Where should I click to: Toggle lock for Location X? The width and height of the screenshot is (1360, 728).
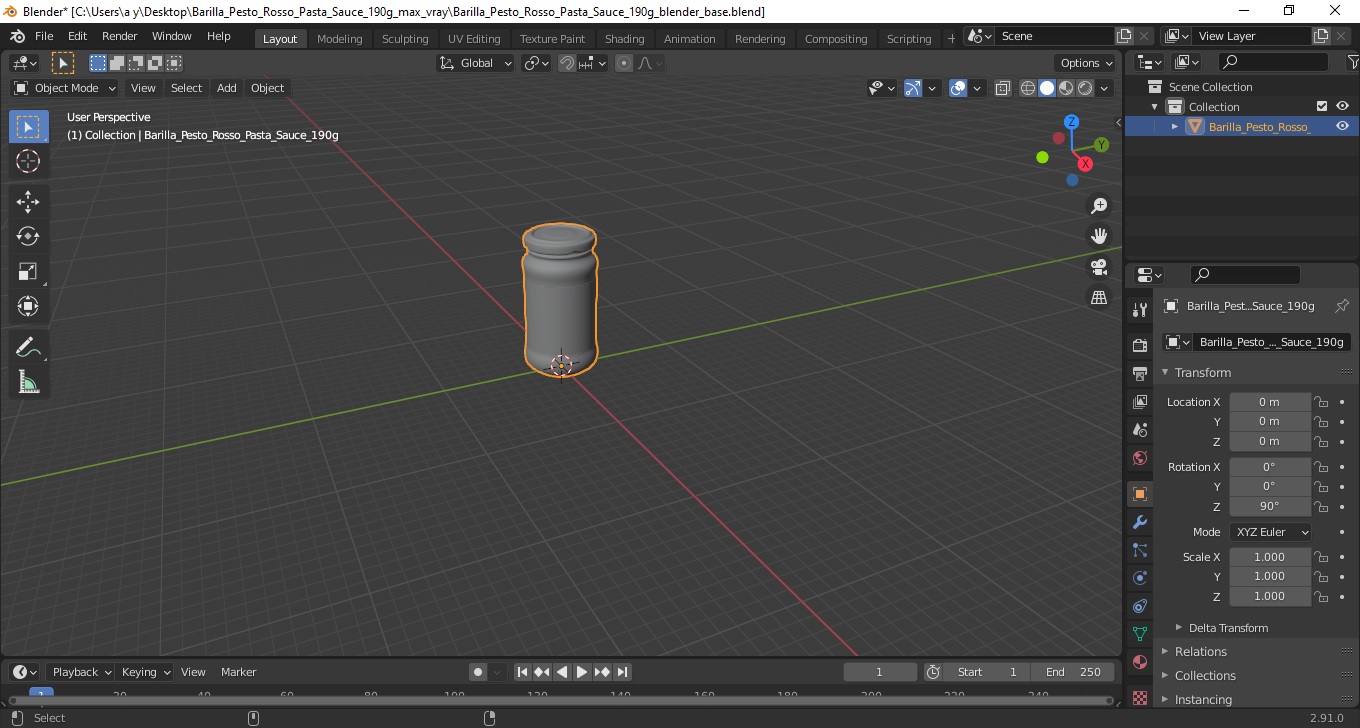[1321, 402]
